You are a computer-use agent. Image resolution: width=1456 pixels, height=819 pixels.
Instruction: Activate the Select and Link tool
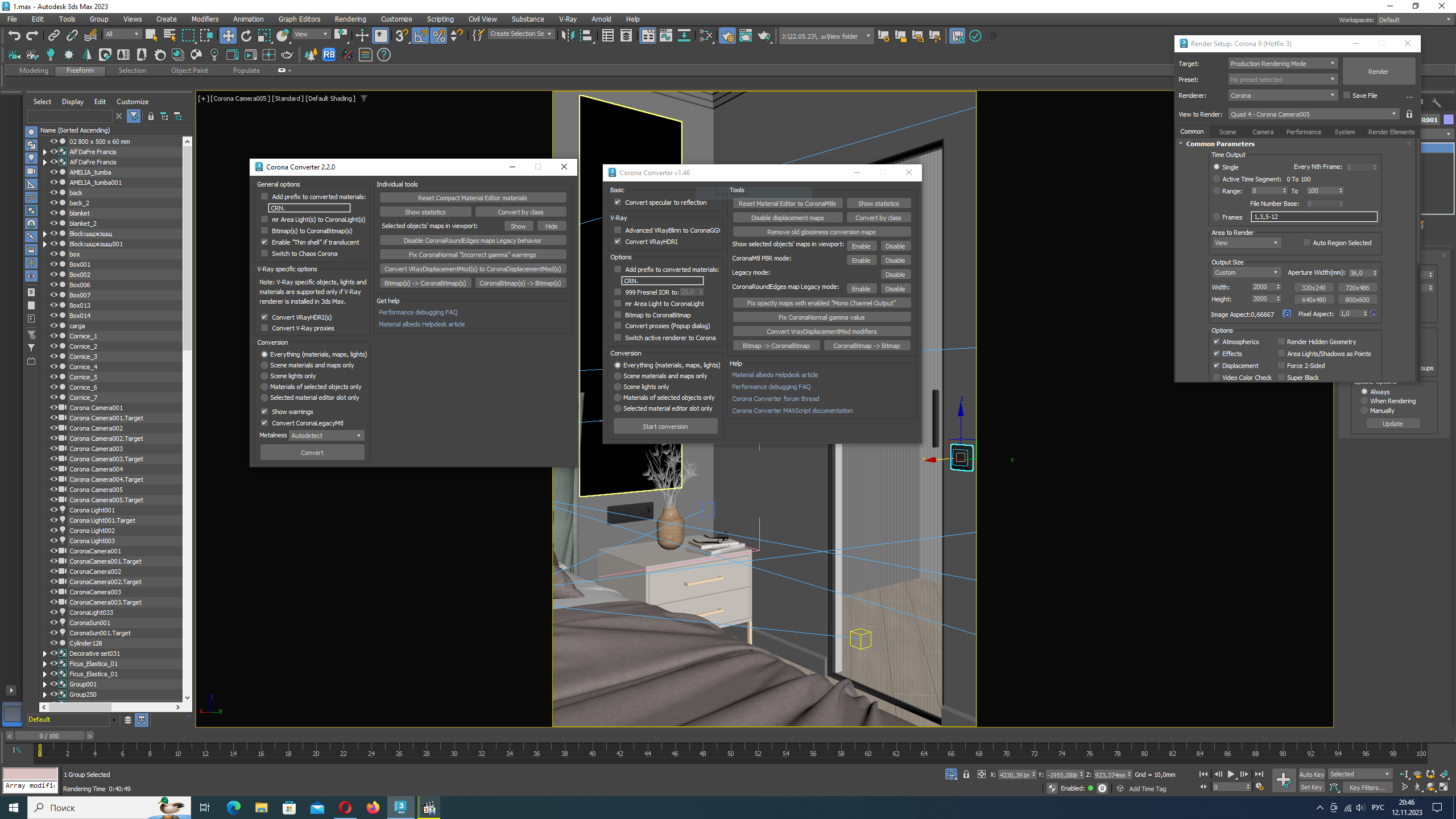(53, 36)
